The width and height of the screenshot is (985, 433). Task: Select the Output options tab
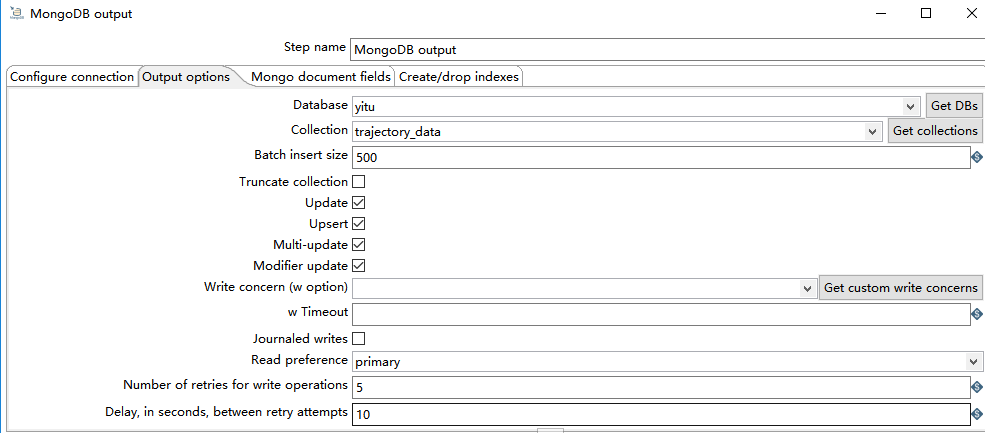tap(186, 77)
